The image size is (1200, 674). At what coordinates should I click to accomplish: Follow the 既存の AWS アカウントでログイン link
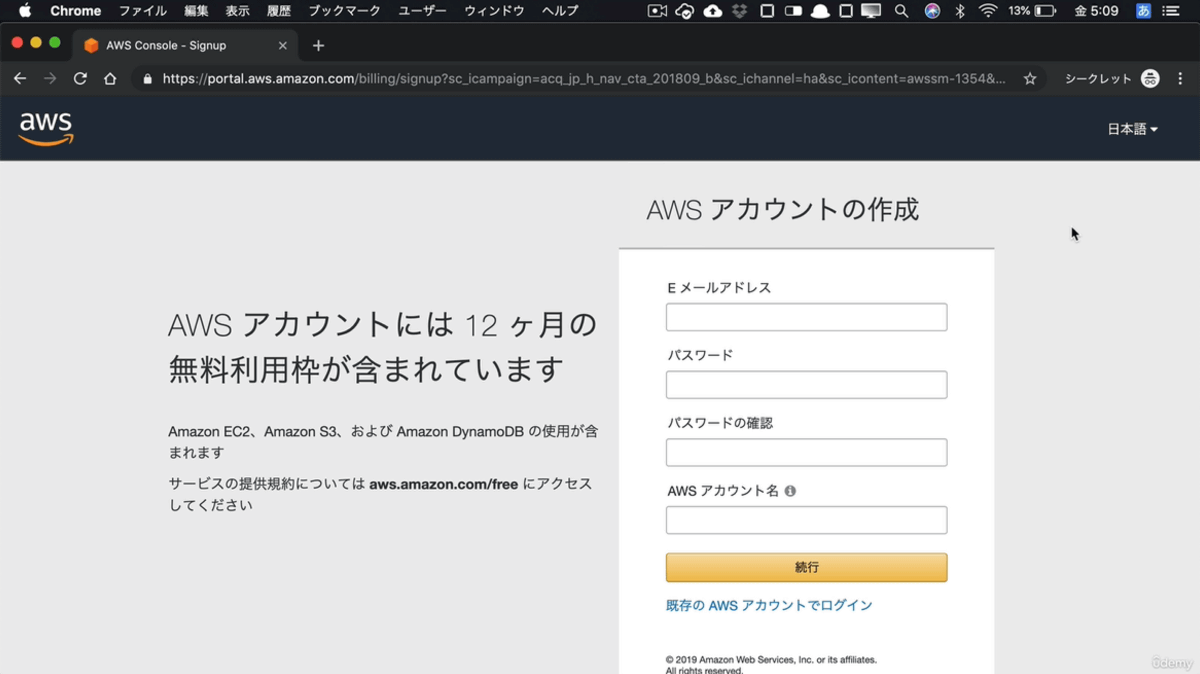[x=769, y=605]
